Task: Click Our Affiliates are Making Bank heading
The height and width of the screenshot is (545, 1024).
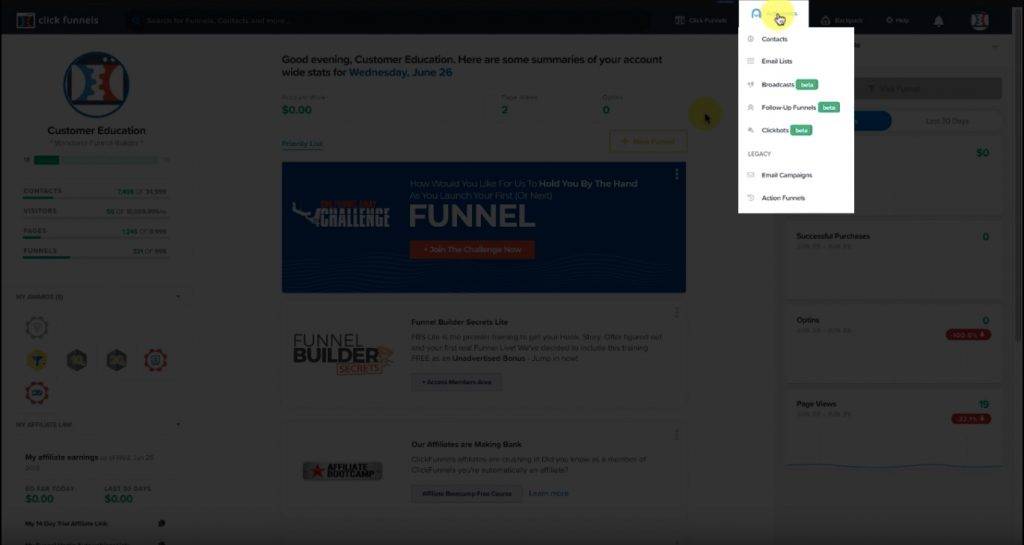Action: tap(466, 444)
